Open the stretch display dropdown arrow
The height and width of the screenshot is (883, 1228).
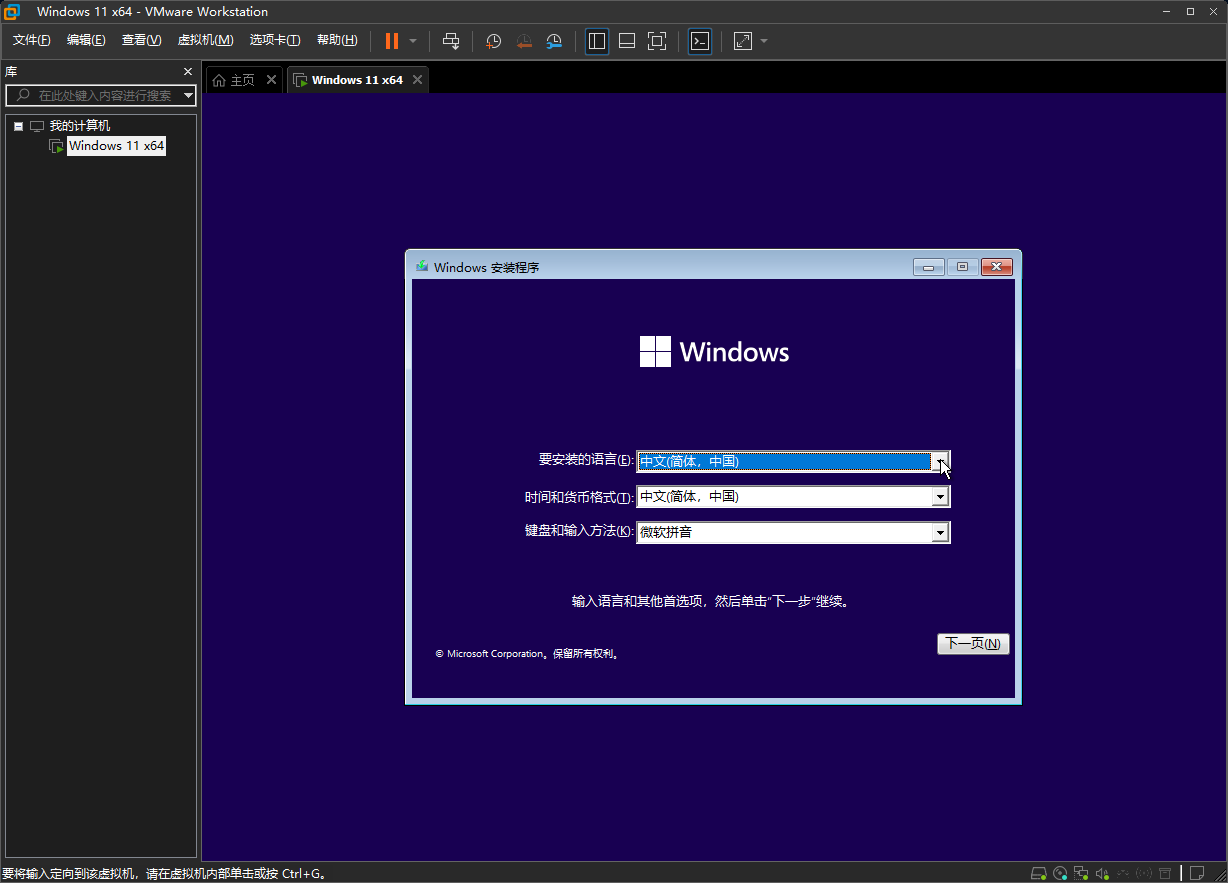click(x=764, y=41)
